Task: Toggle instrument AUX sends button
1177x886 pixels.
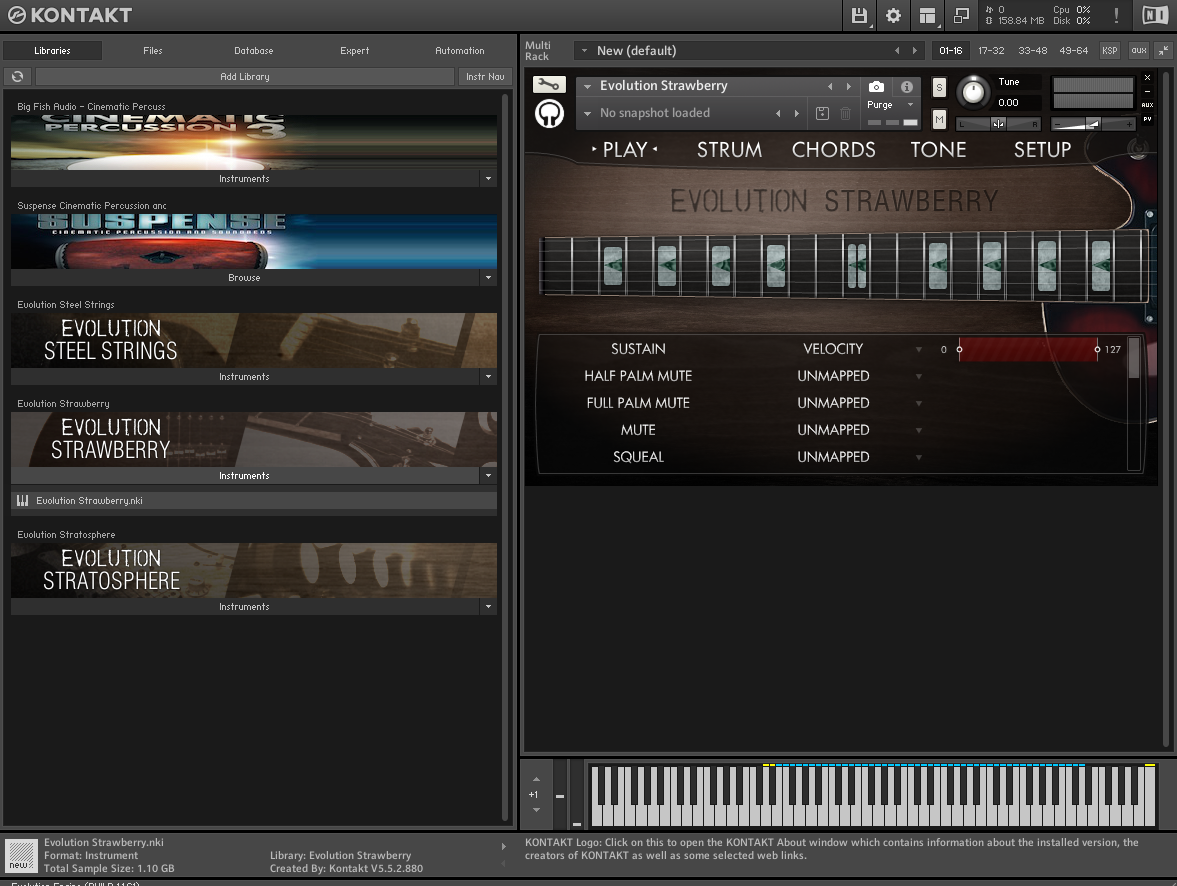Action: 1147,105
